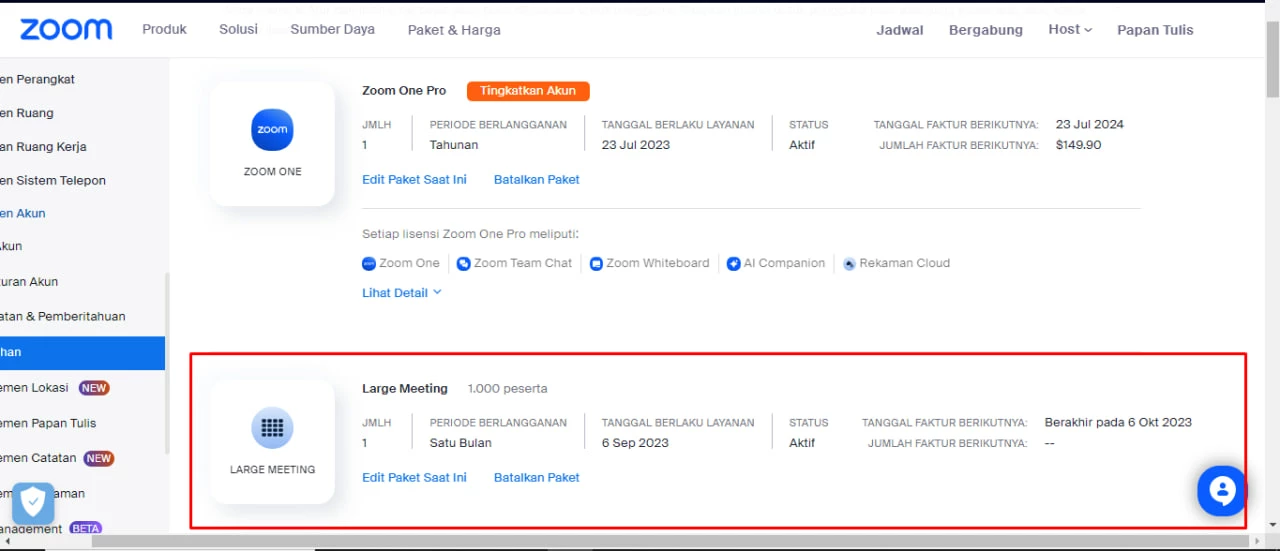Click the Zoom One feature icon
Viewport: 1280px width, 551px height.
click(x=369, y=264)
